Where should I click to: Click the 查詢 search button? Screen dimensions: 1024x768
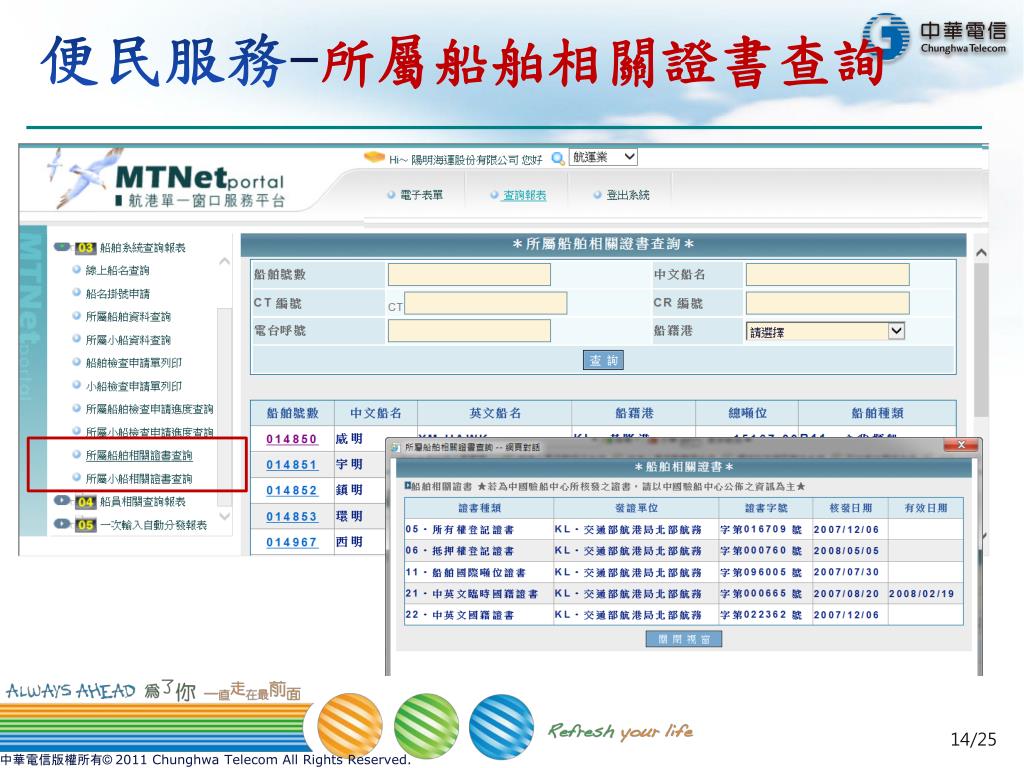click(x=603, y=360)
